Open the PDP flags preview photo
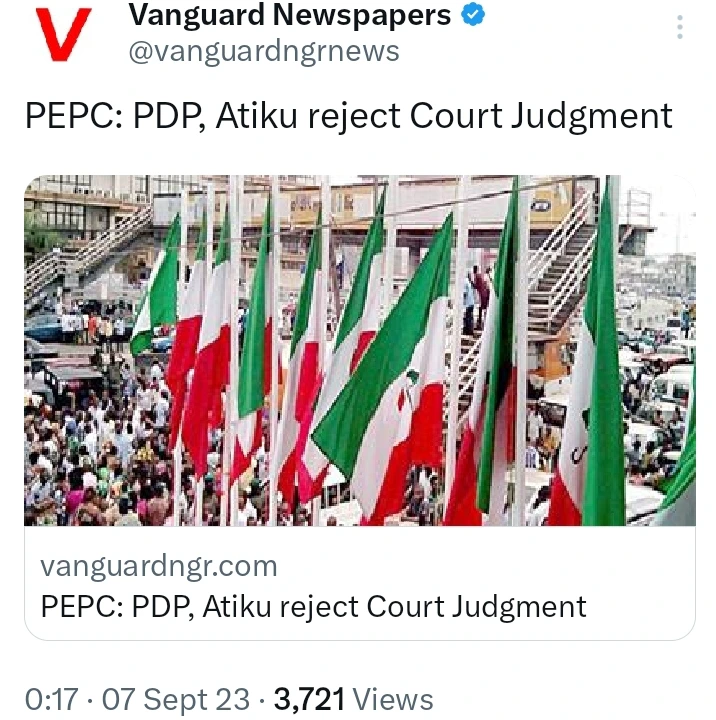 click(359, 350)
